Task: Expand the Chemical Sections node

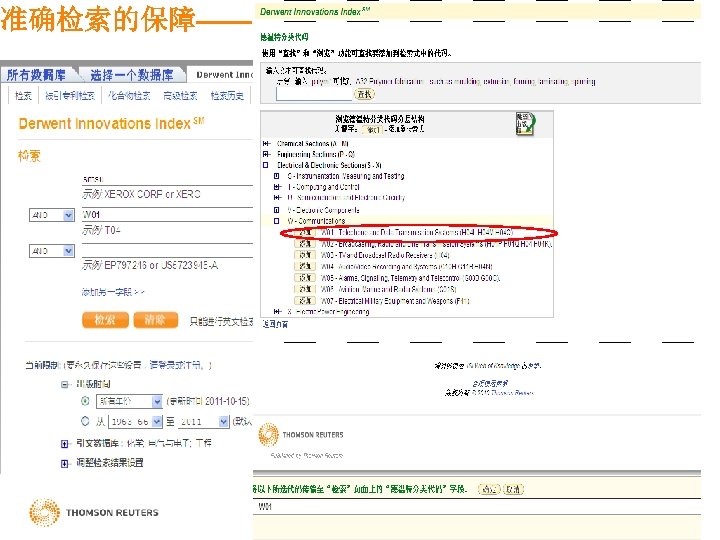Action: [x=266, y=143]
